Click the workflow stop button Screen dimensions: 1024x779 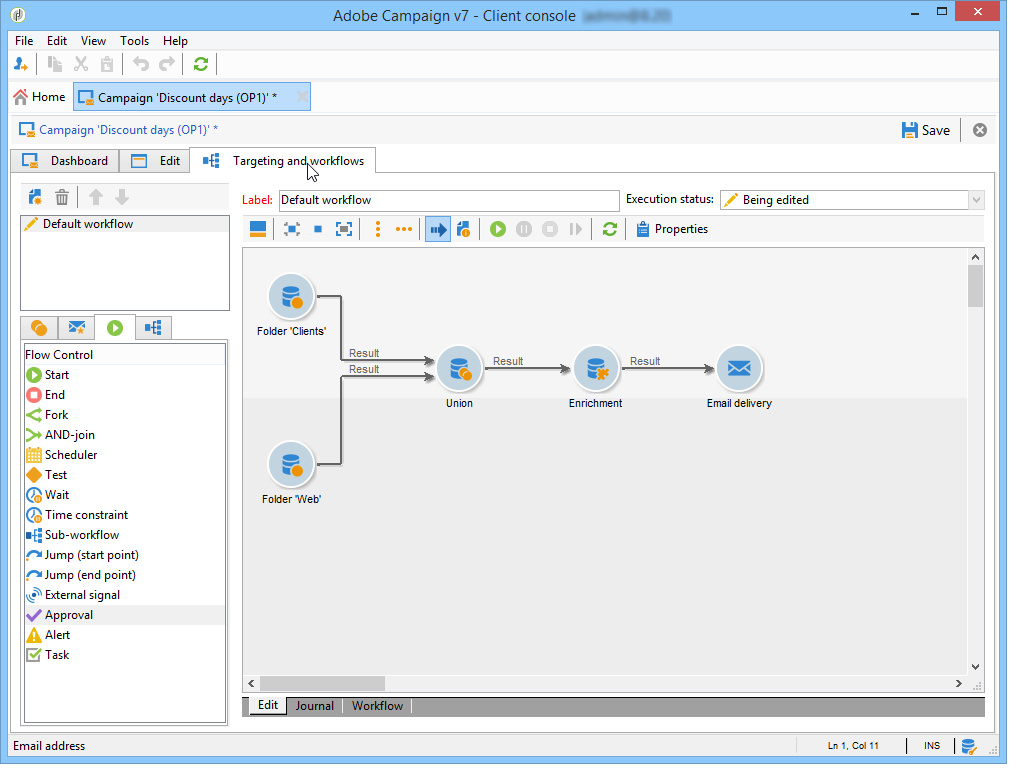(550, 229)
